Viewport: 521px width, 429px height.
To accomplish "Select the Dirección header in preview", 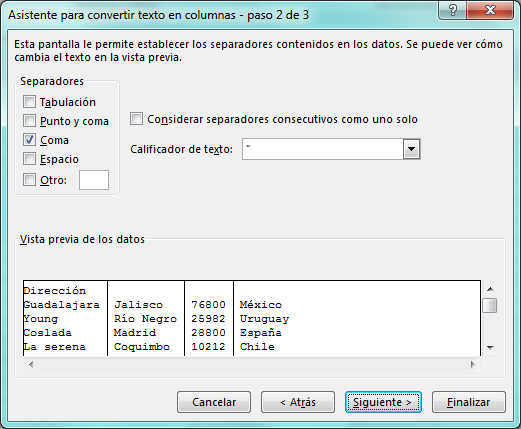I will click(55, 291).
